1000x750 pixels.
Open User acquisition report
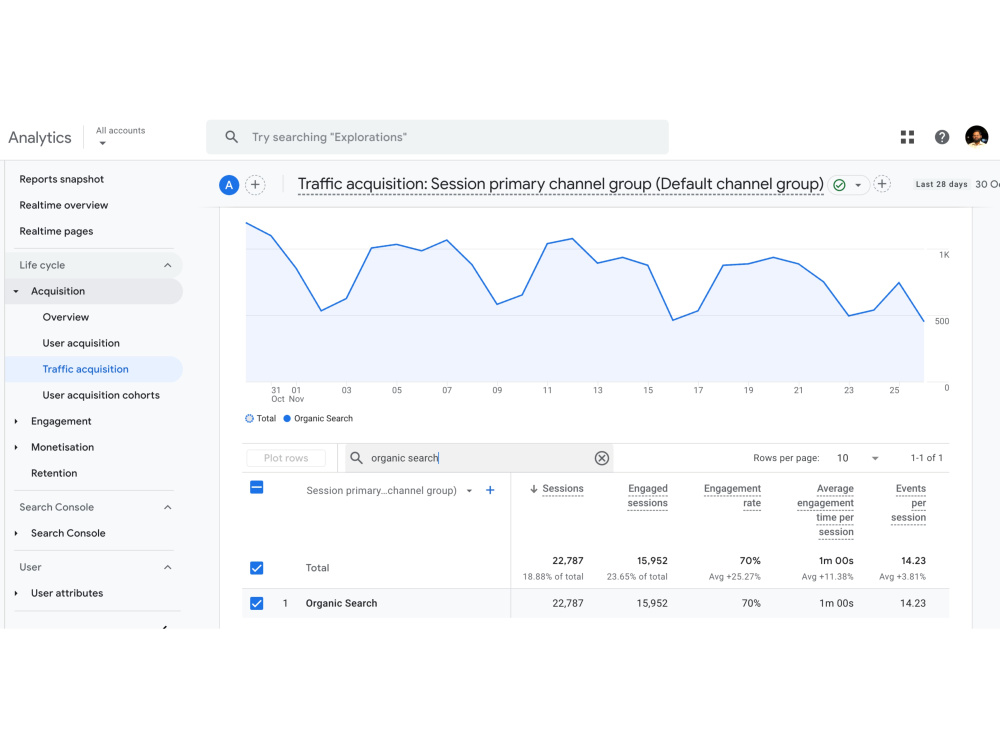pyautogui.click(x=81, y=343)
